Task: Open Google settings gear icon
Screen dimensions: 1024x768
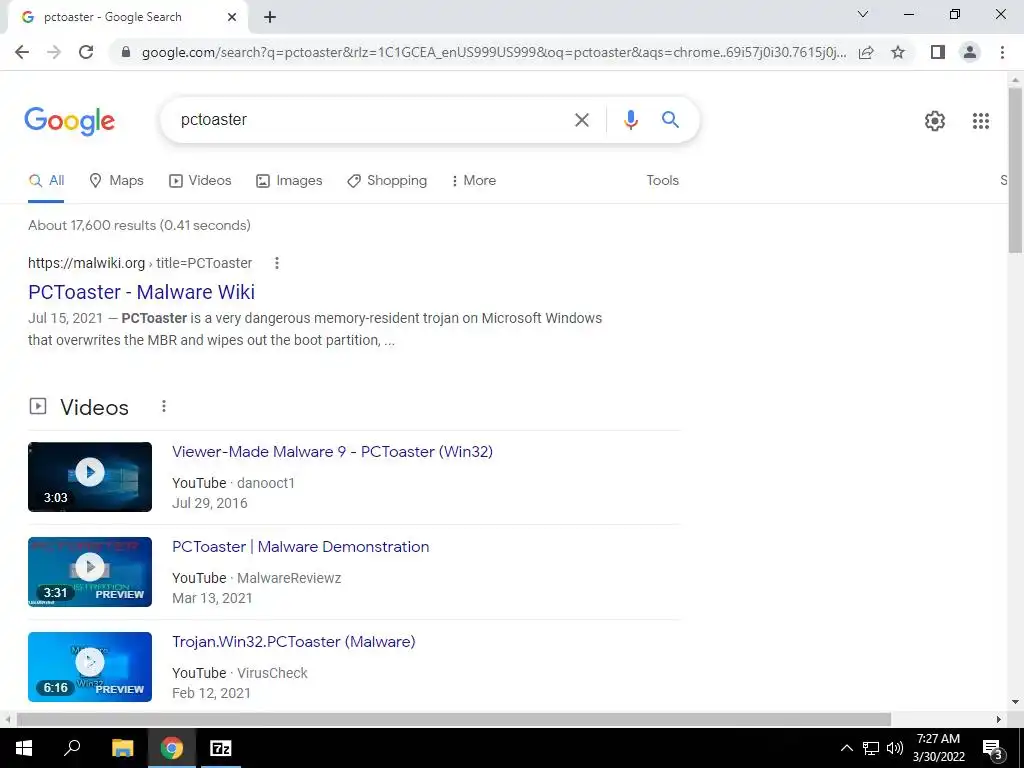Action: point(935,121)
